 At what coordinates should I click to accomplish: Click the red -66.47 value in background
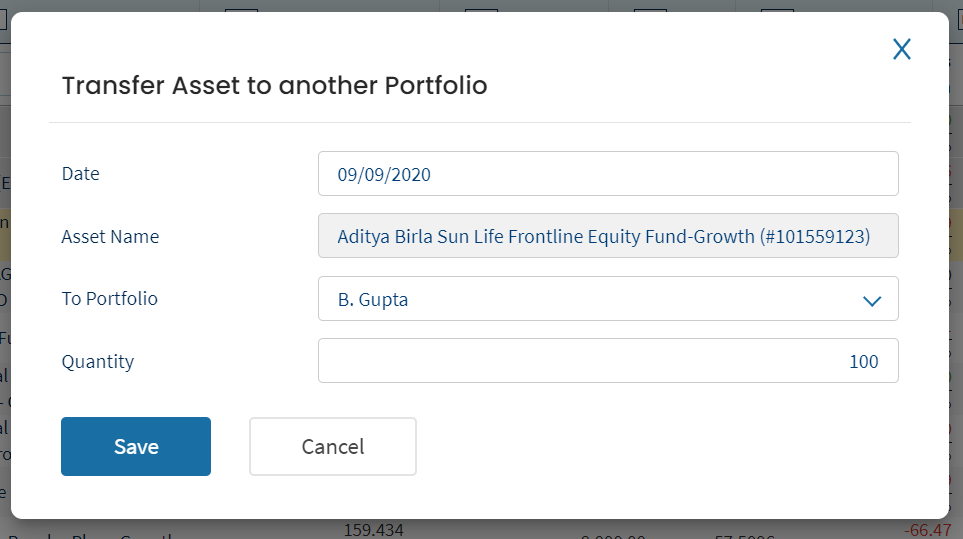point(926,529)
